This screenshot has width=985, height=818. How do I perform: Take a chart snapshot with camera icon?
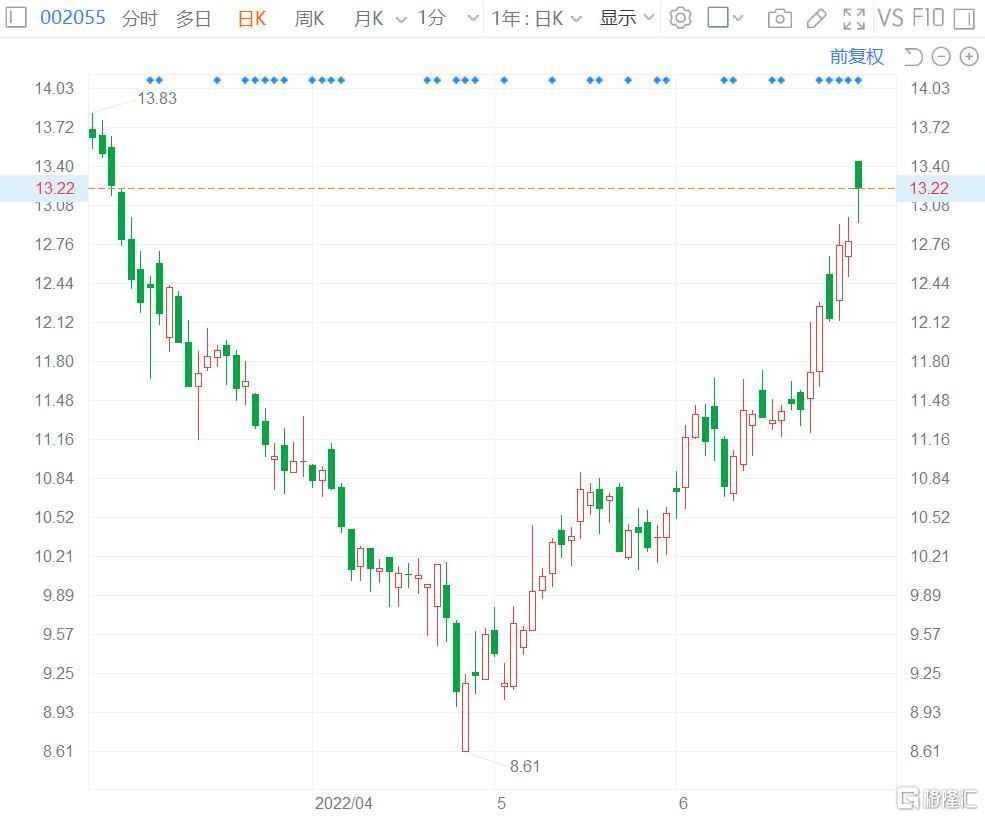pos(780,18)
